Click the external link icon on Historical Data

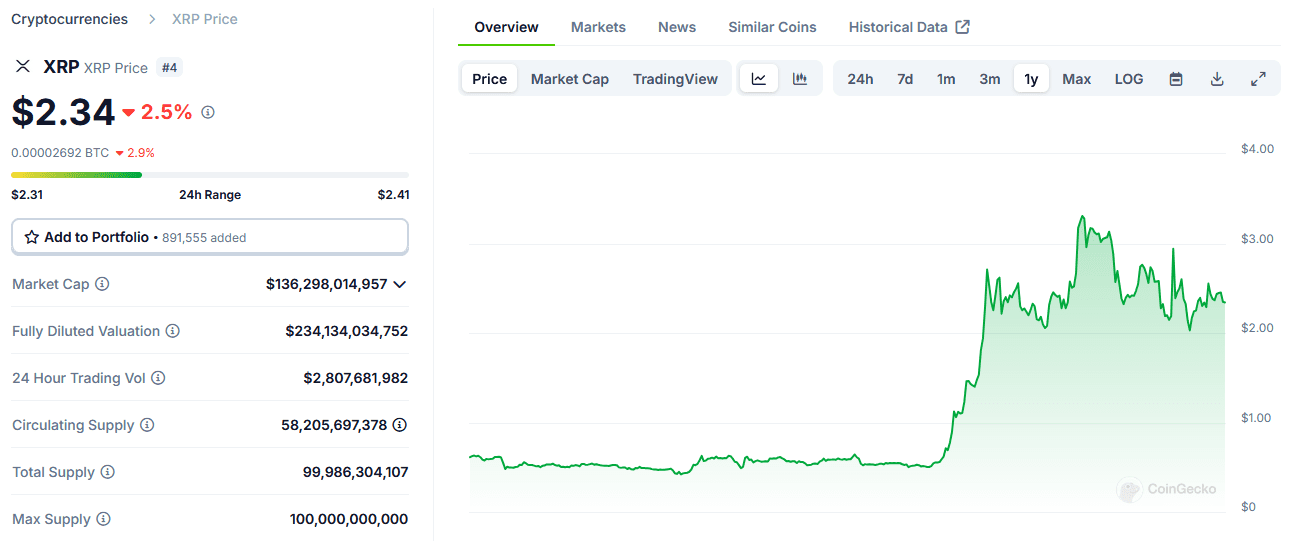click(x=962, y=27)
